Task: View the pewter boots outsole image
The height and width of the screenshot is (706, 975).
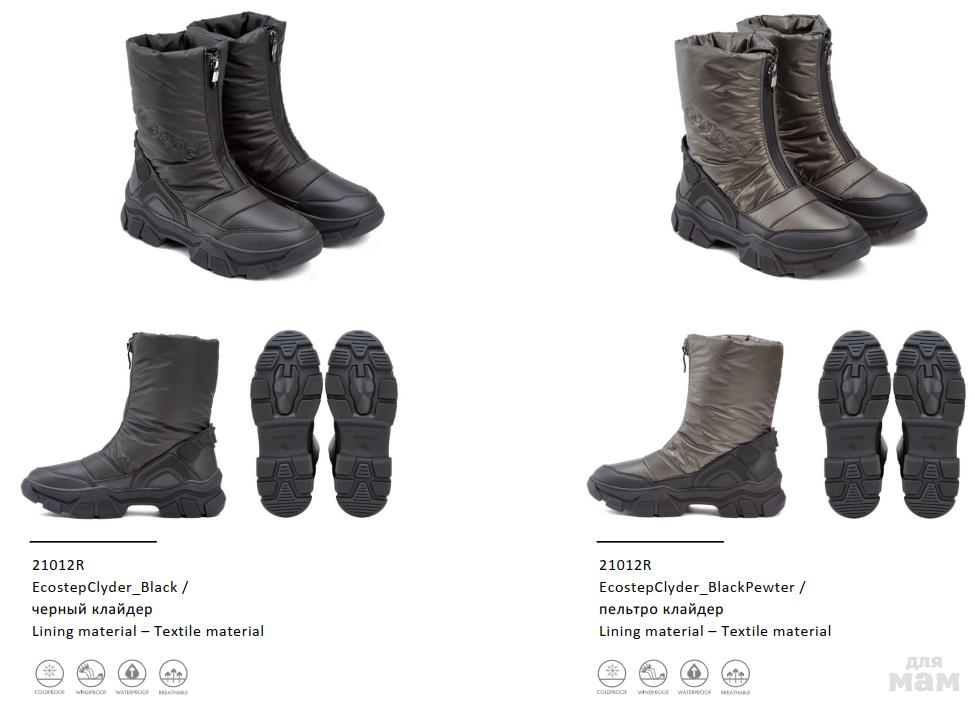Action: 892,424
